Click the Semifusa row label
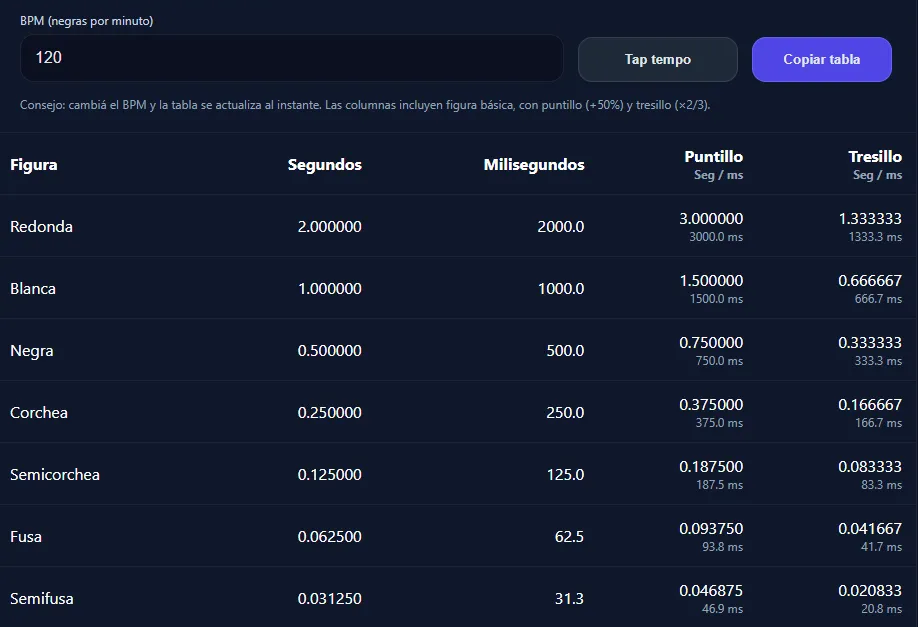Viewport: 918px width, 627px height. (x=42, y=599)
